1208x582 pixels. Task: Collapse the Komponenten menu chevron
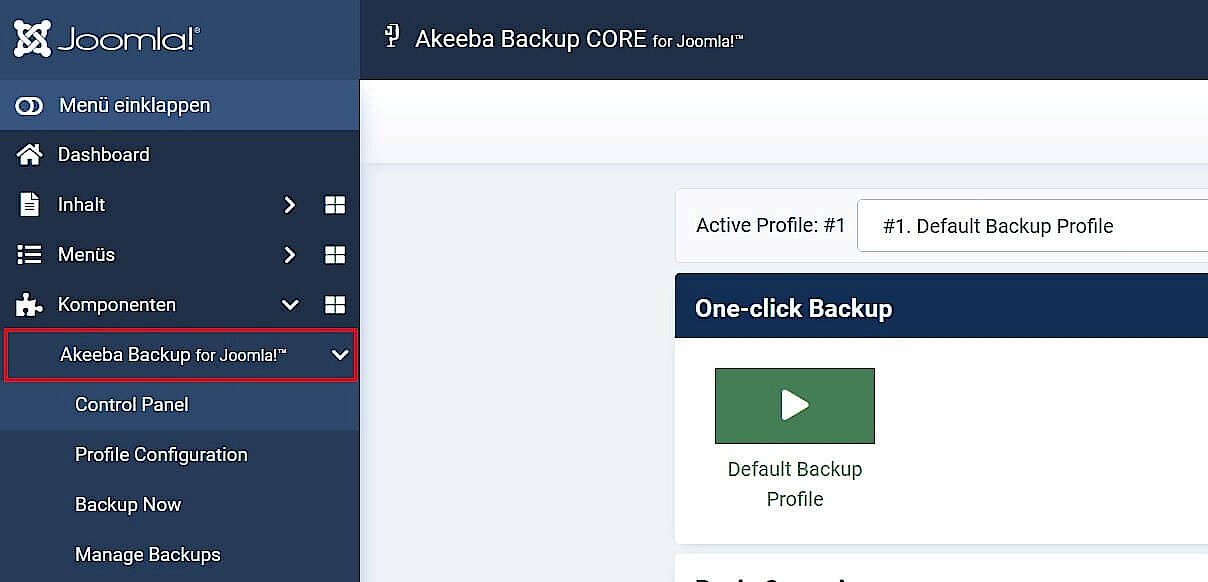[289, 304]
